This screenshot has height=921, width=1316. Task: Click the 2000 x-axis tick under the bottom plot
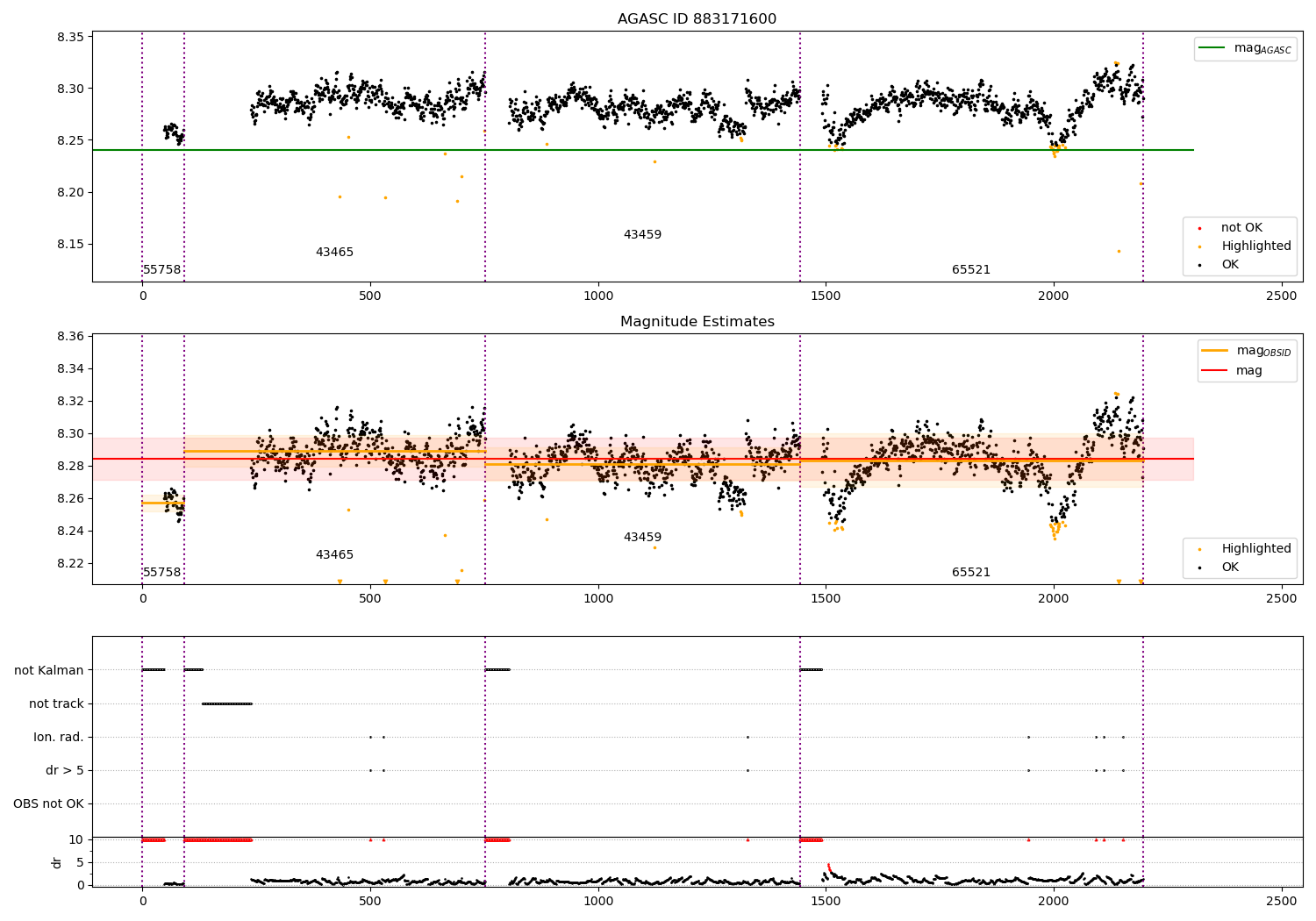[x=1054, y=901]
